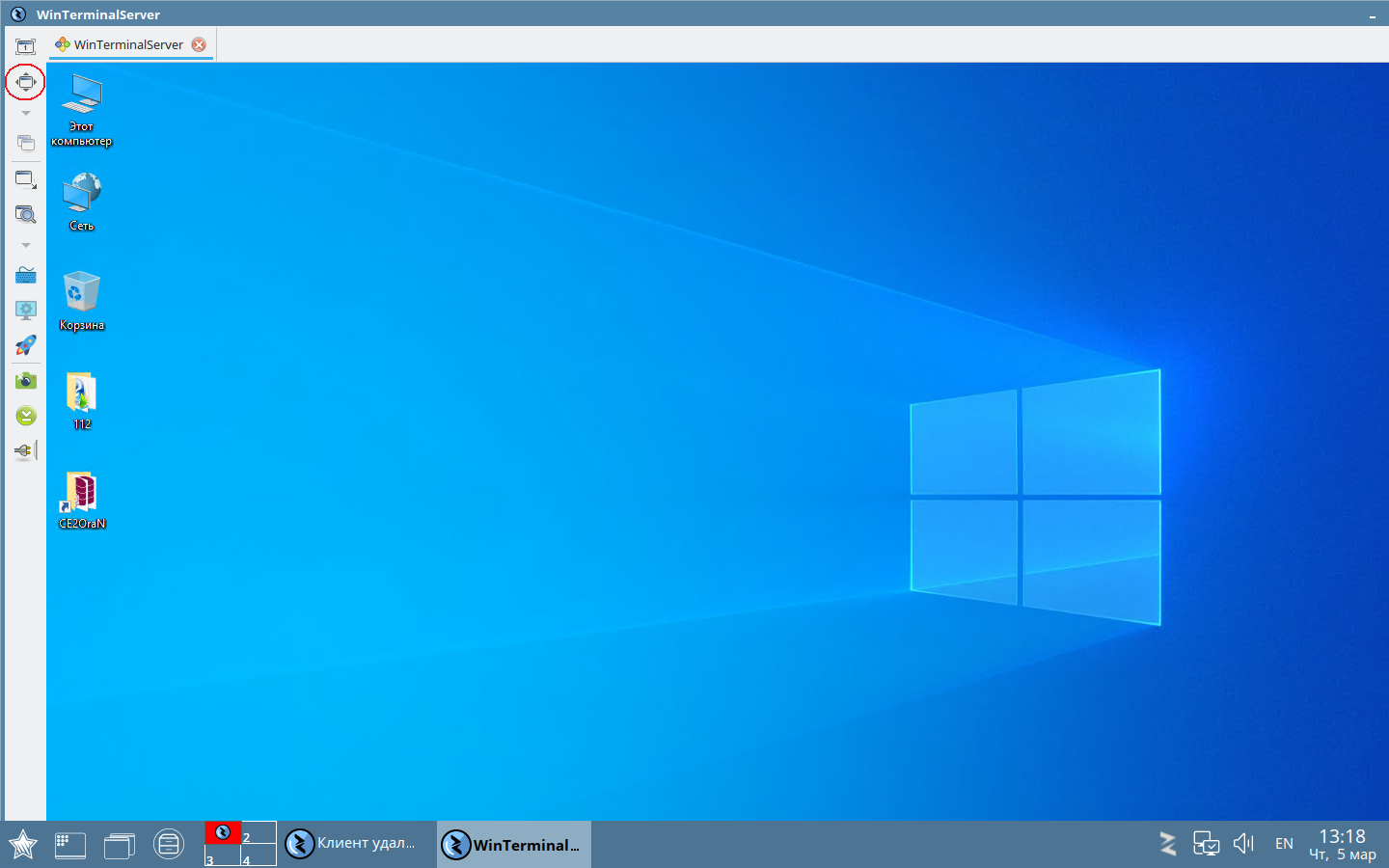Open the clock showing 13:18
1389x868 pixels.
coord(1342,844)
